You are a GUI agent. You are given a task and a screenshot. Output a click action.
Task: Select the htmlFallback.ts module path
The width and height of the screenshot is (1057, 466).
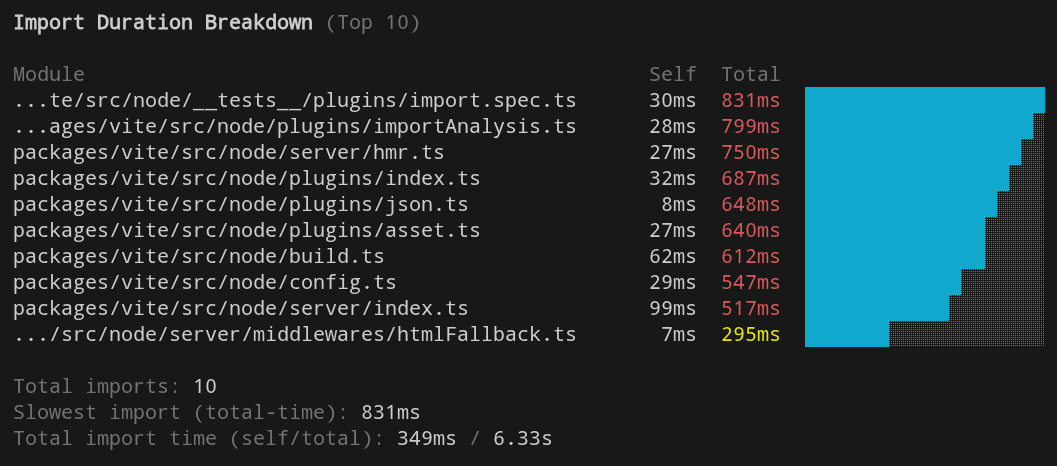[x=294, y=334]
